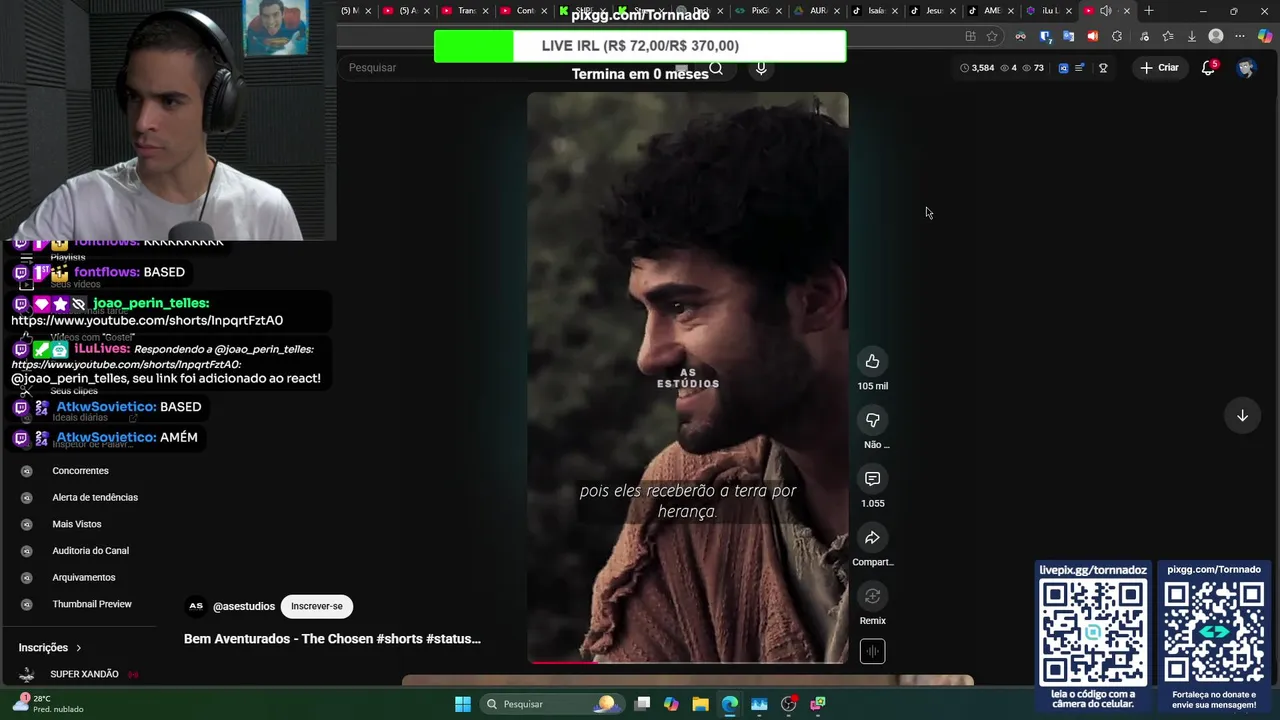This screenshot has width=1280, height=720.
Task: Open browser favorites list icon
Action: coord(1167,36)
